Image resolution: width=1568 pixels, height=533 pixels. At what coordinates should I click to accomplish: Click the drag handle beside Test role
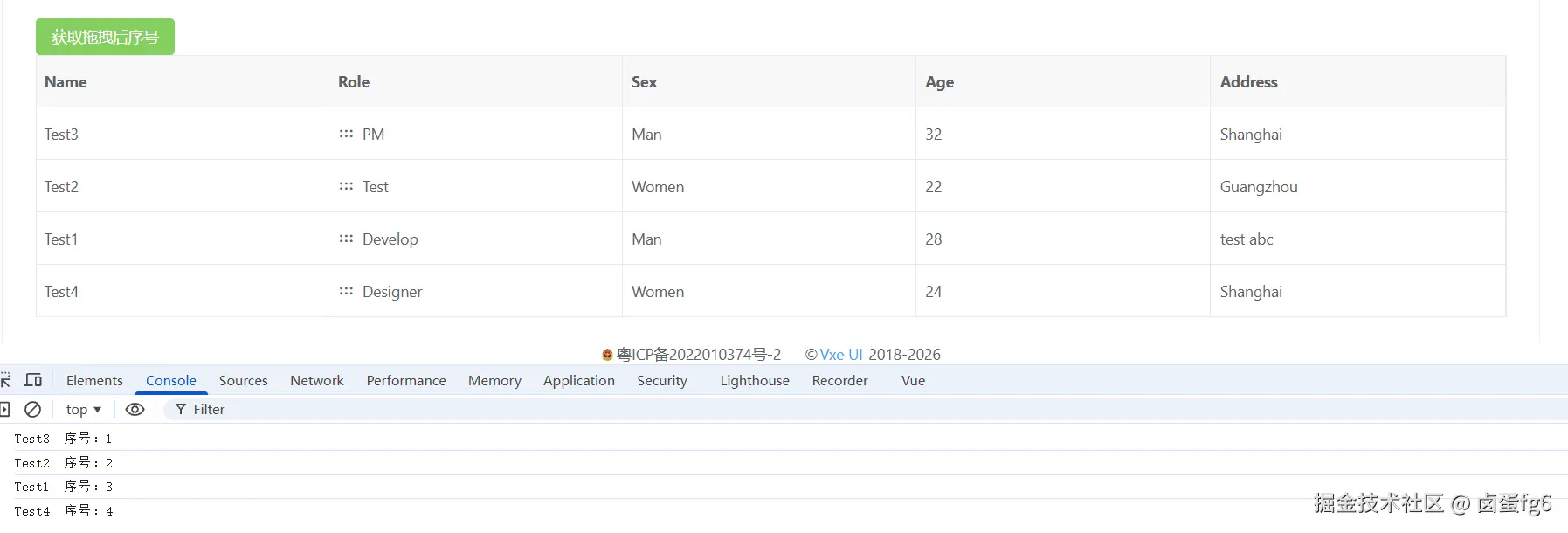346,186
